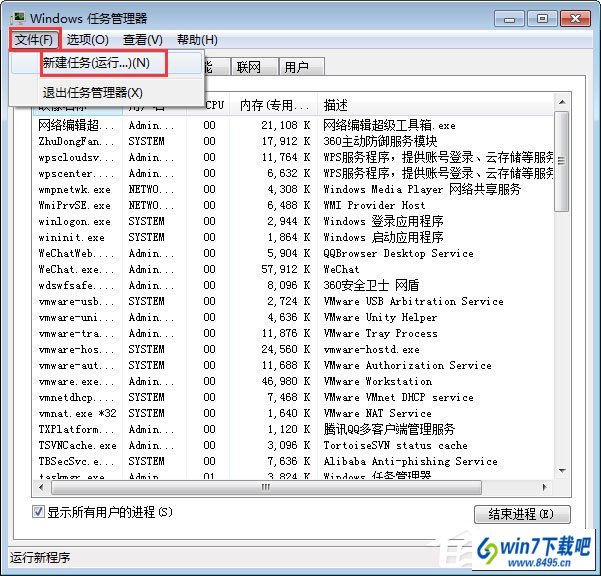Close the Task Manager window
Image resolution: width=601 pixels, height=576 pixels.
[x=575, y=18]
